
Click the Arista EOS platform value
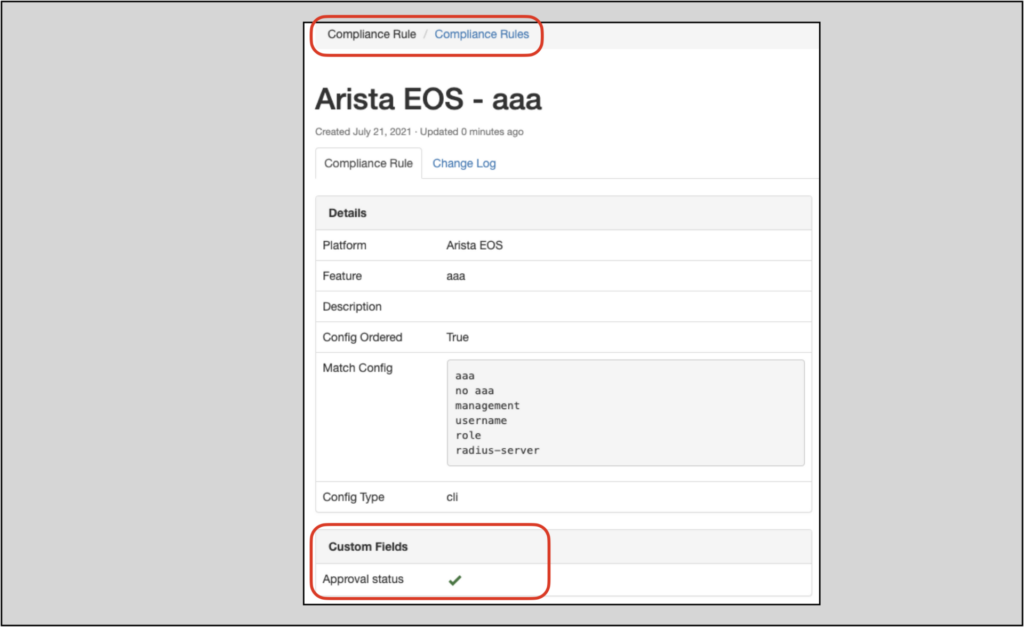(474, 246)
